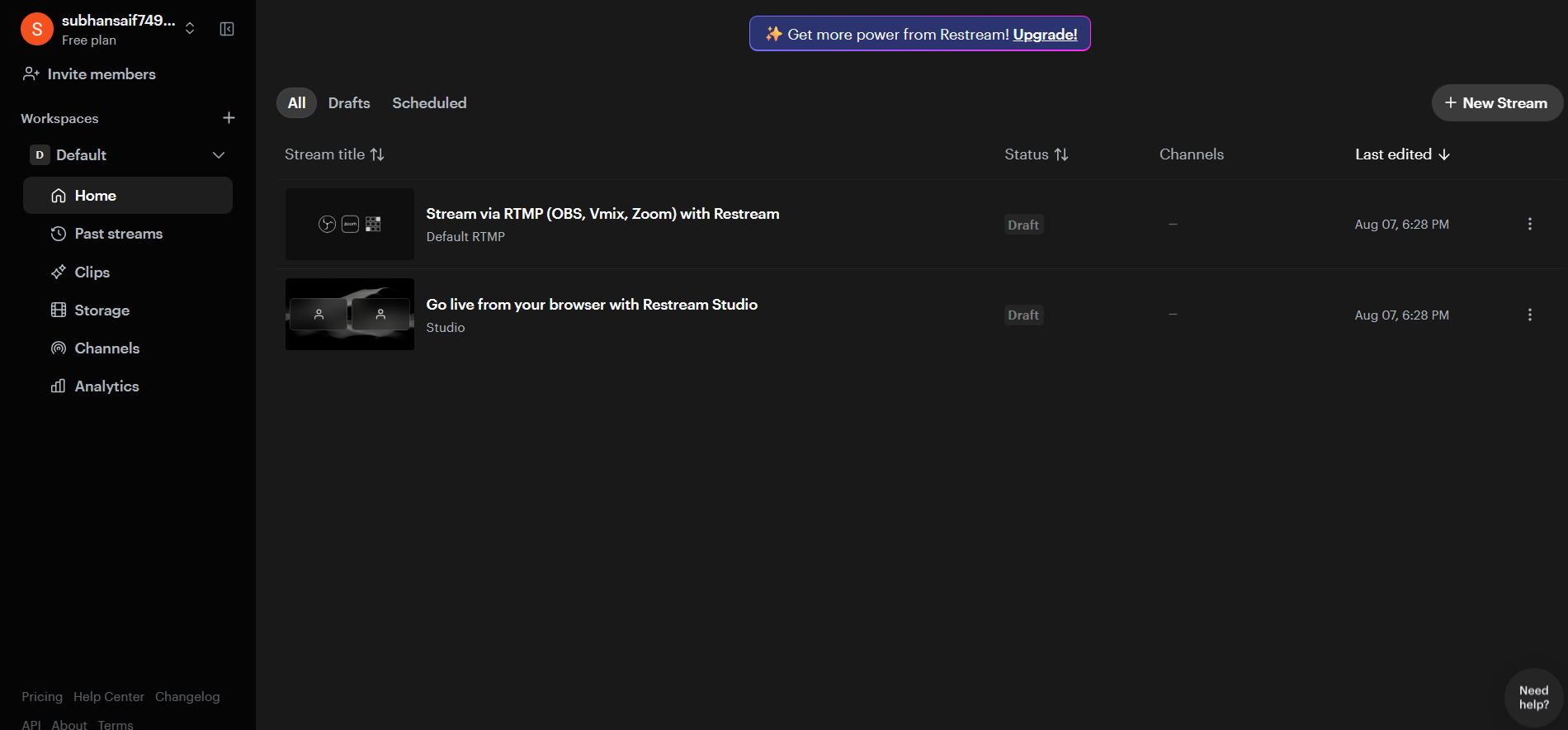Click the 'Studio' subtitle text
Image resolution: width=1568 pixels, height=730 pixels.
tap(446, 328)
